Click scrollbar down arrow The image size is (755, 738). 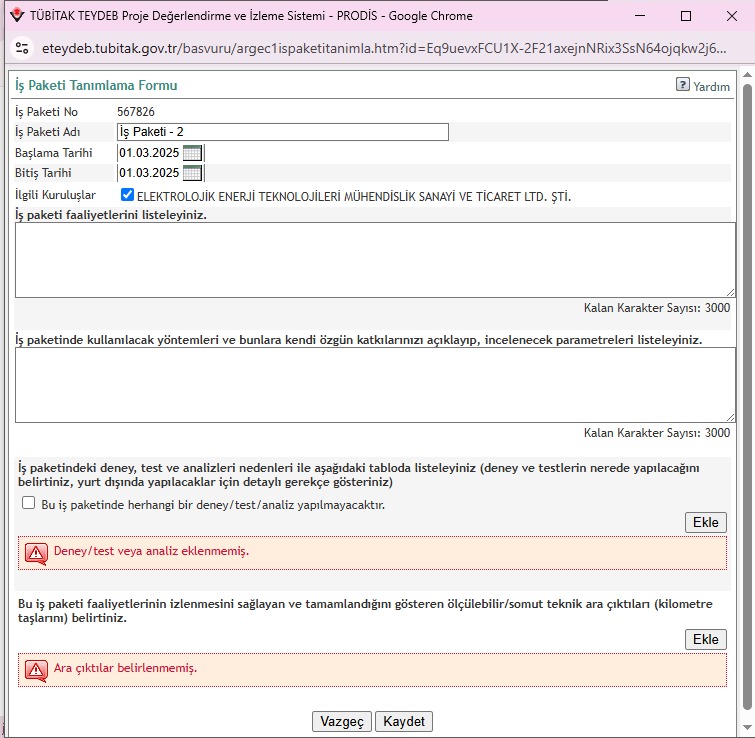pos(747,727)
